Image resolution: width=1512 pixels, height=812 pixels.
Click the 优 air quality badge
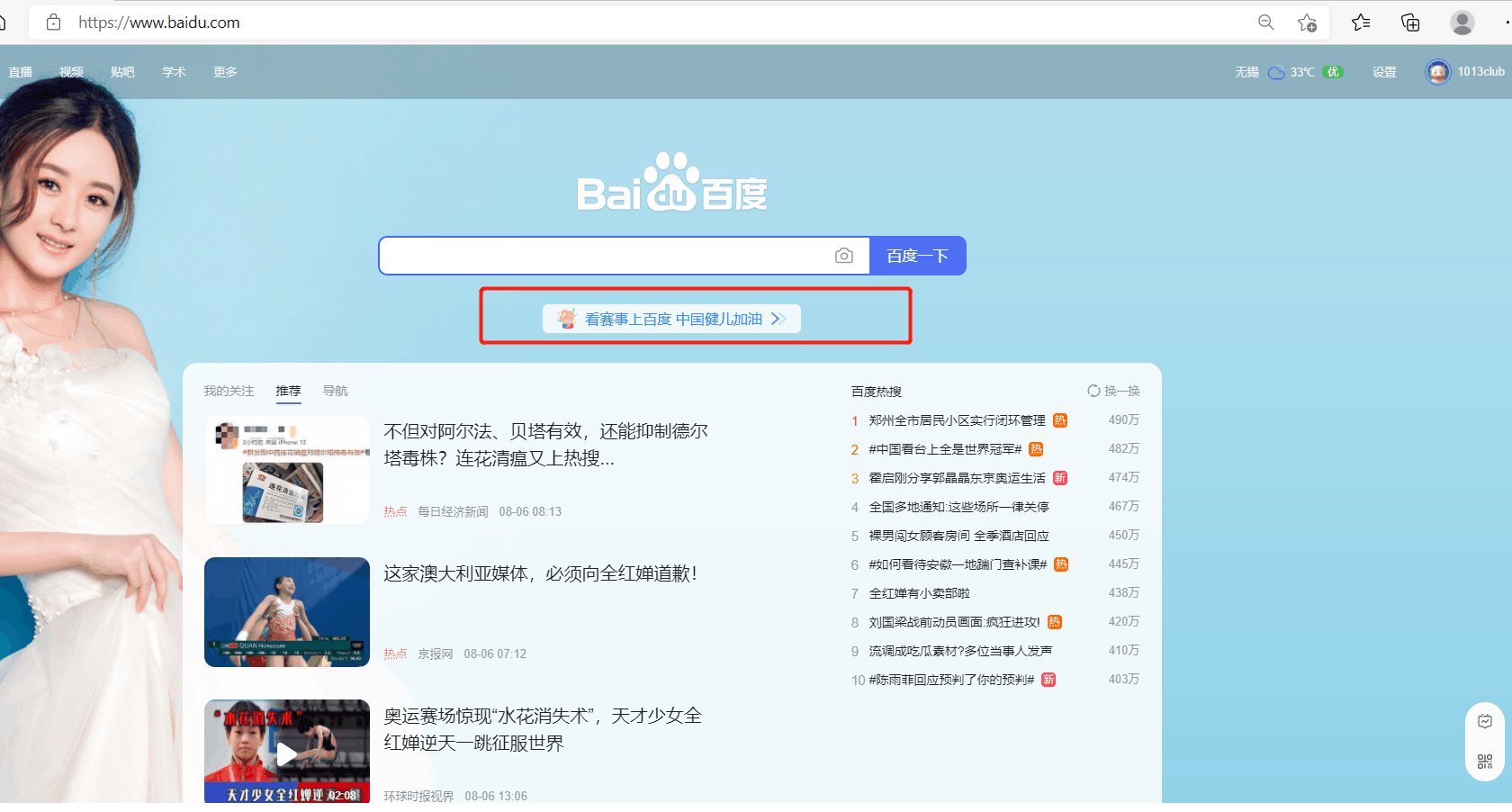[x=1333, y=72]
